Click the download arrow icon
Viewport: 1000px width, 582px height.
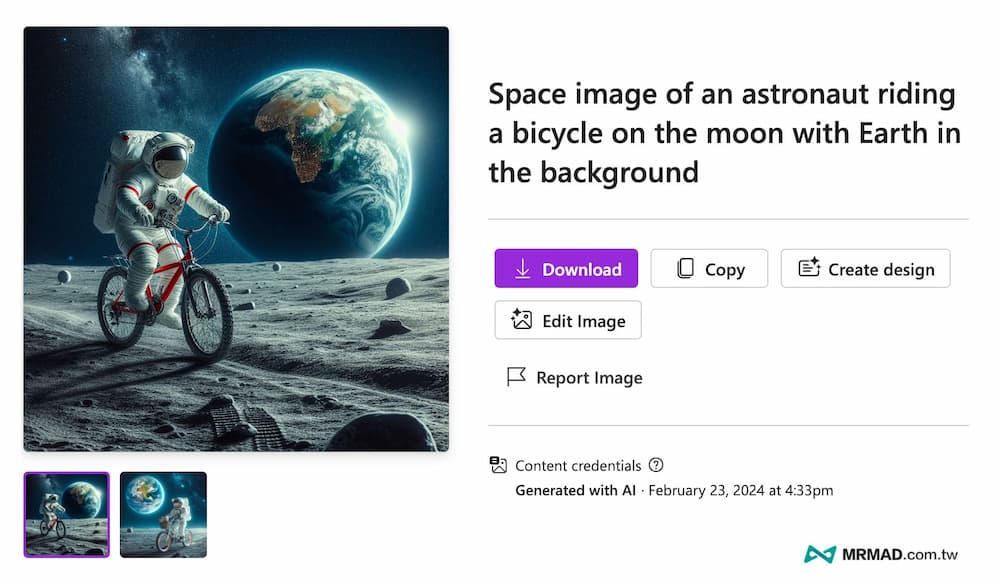click(x=522, y=269)
